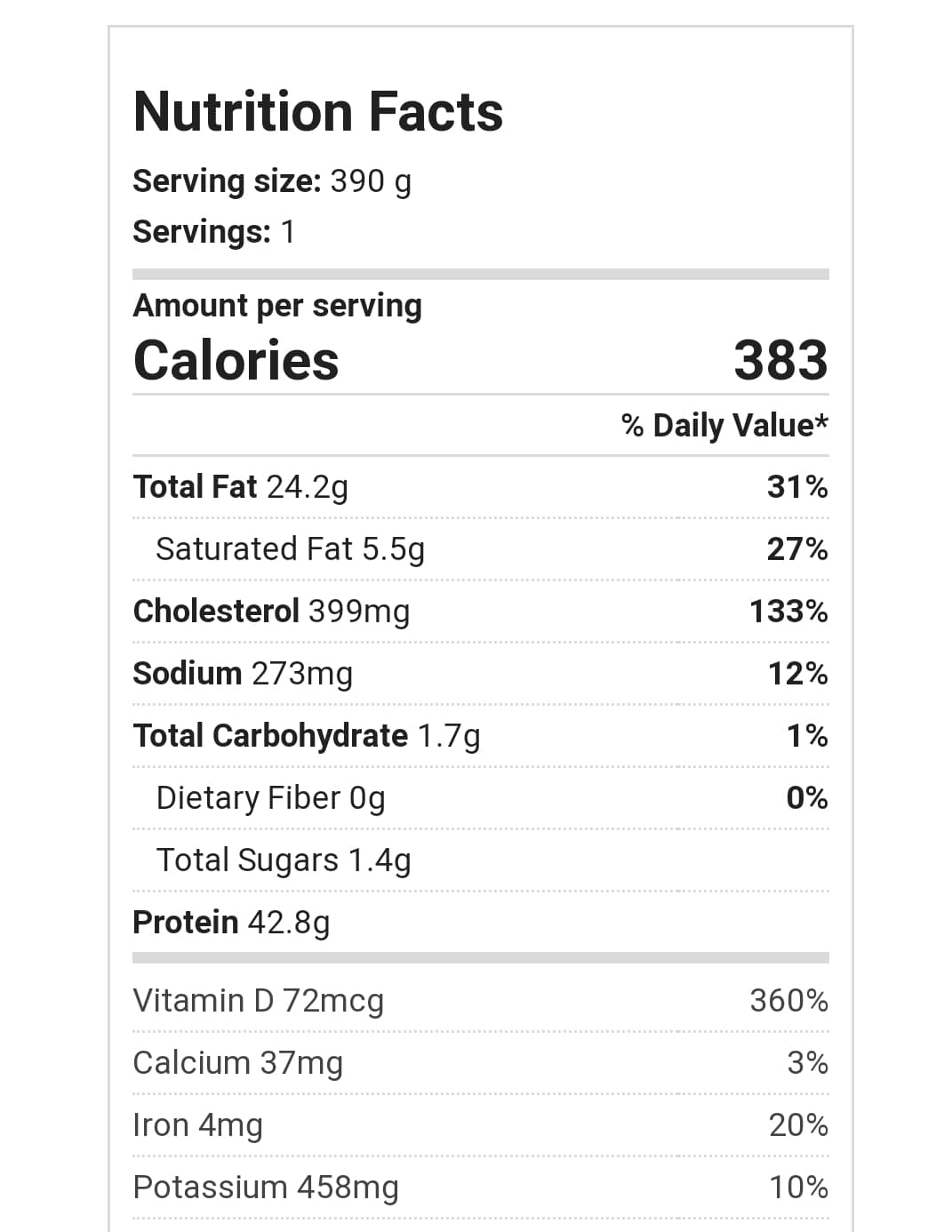Click the Servings count line
The width and height of the screenshot is (952, 1232).
pos(213,232)
